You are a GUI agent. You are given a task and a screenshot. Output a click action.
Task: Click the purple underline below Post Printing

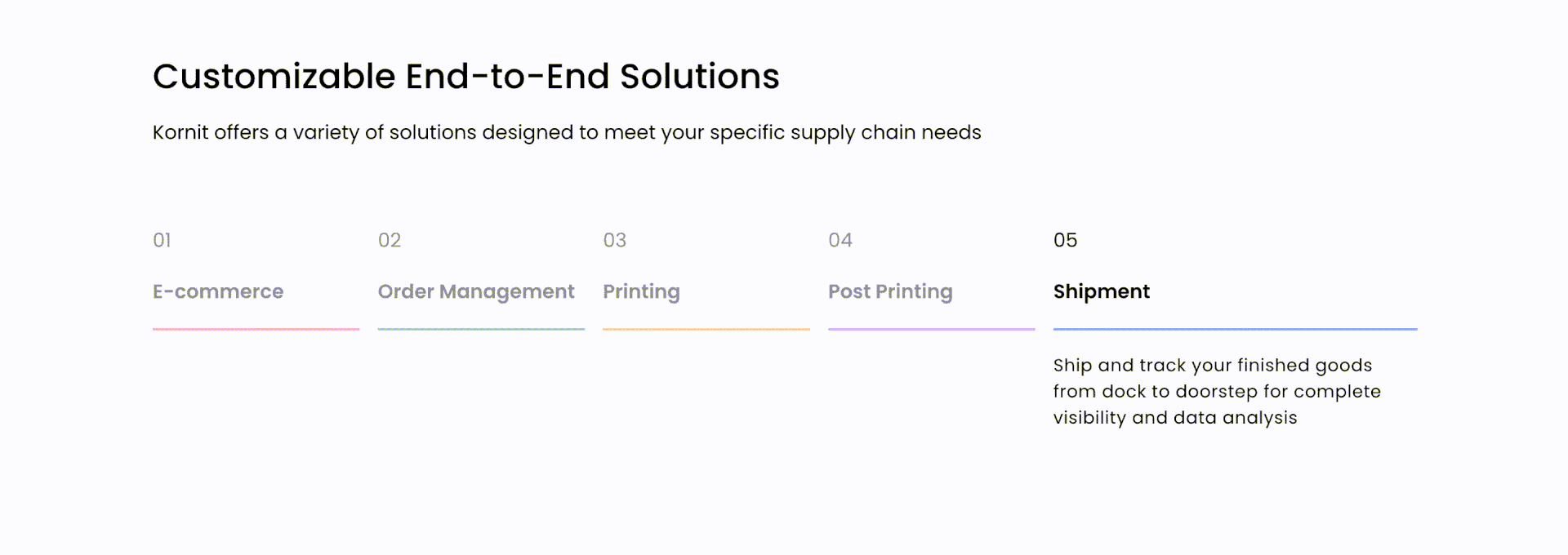(x=932, y=329)
